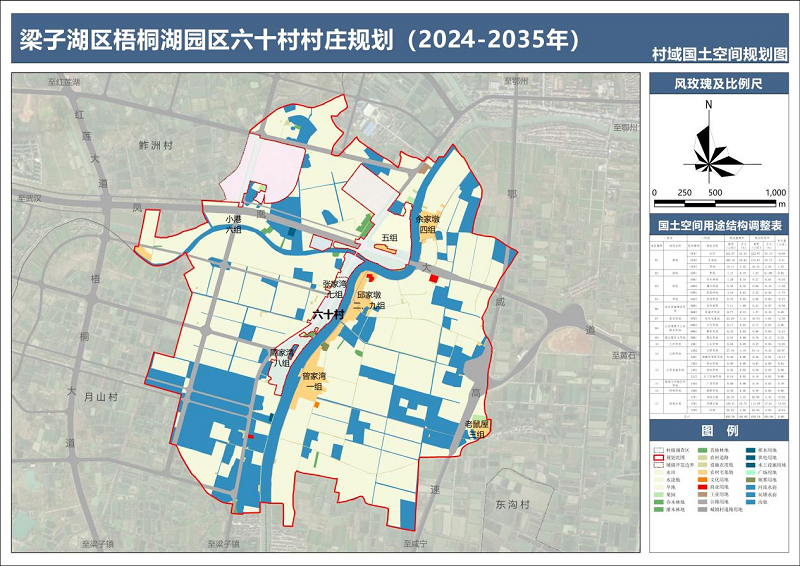Click the dashed 村域调查区 legend symbol
This screenshot has width=800, height=566.
pyautogui.click(x=659, y=450)
